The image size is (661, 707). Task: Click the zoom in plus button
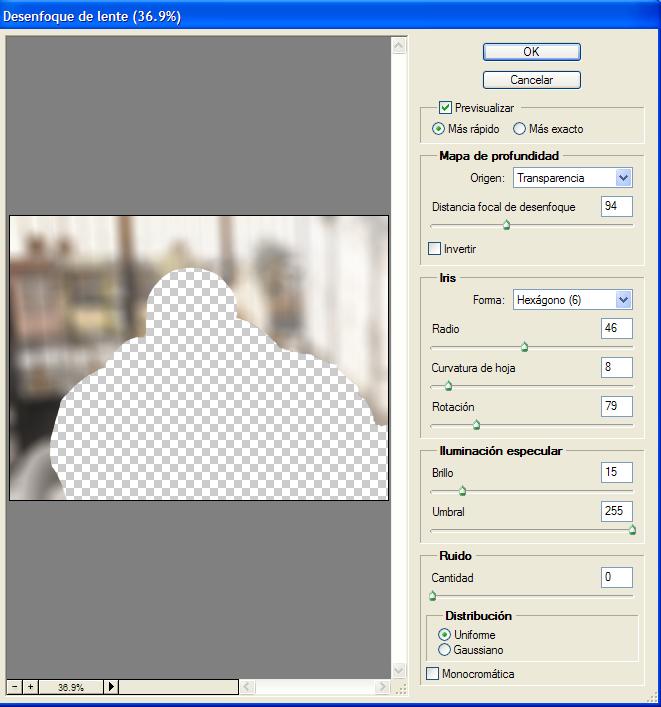(x=30, y=687)
